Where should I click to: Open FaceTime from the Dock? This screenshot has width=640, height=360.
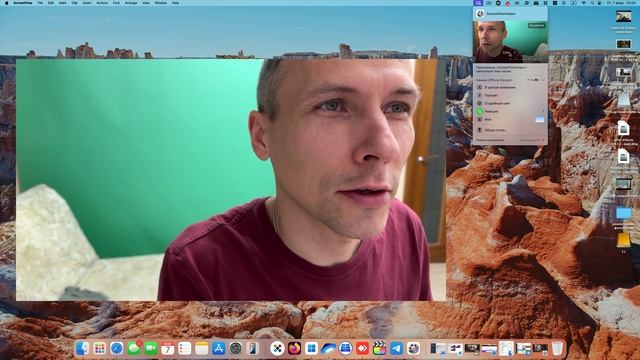tap(151, 348)
